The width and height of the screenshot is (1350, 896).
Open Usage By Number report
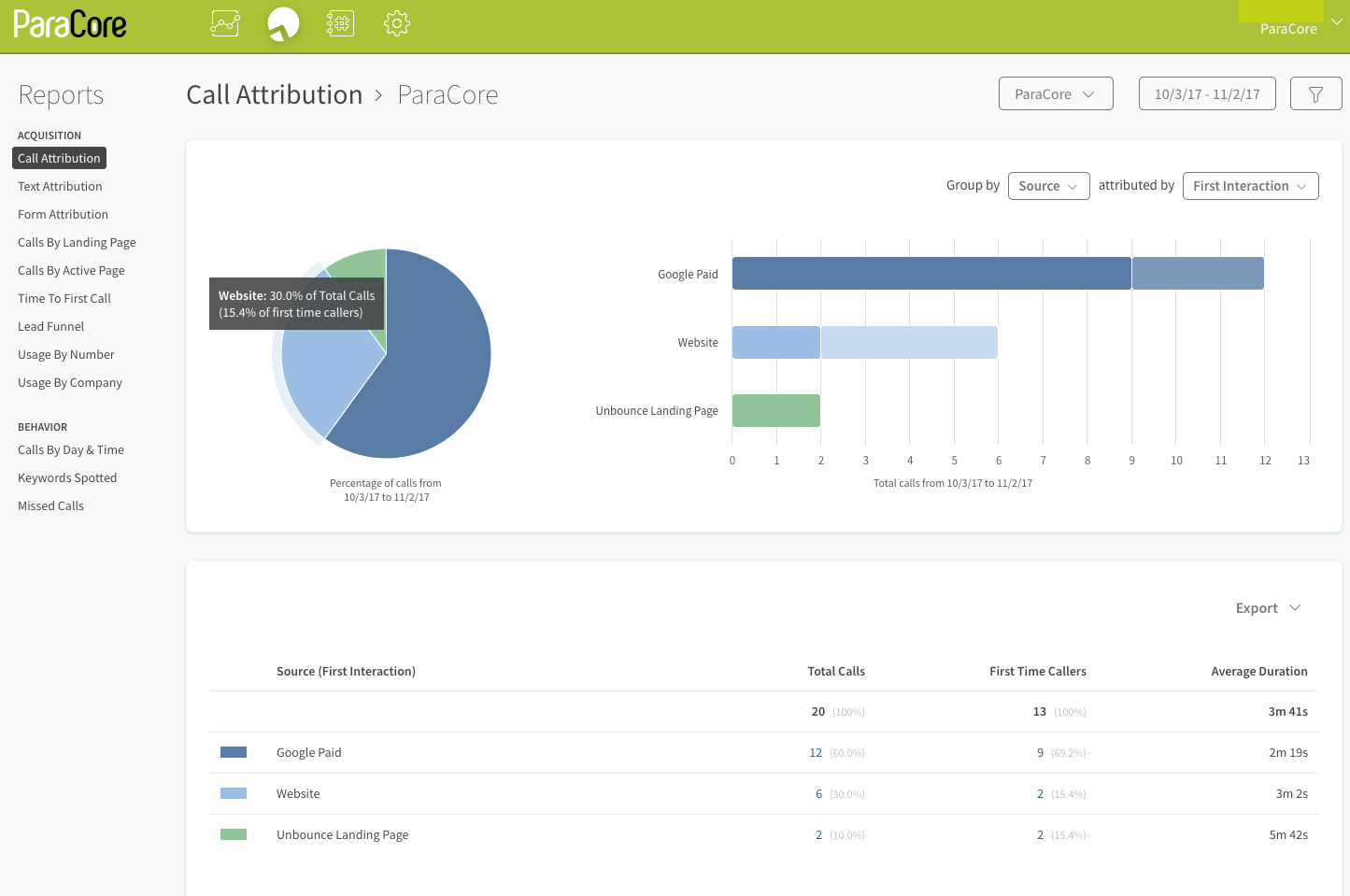(x=66, y=354)
